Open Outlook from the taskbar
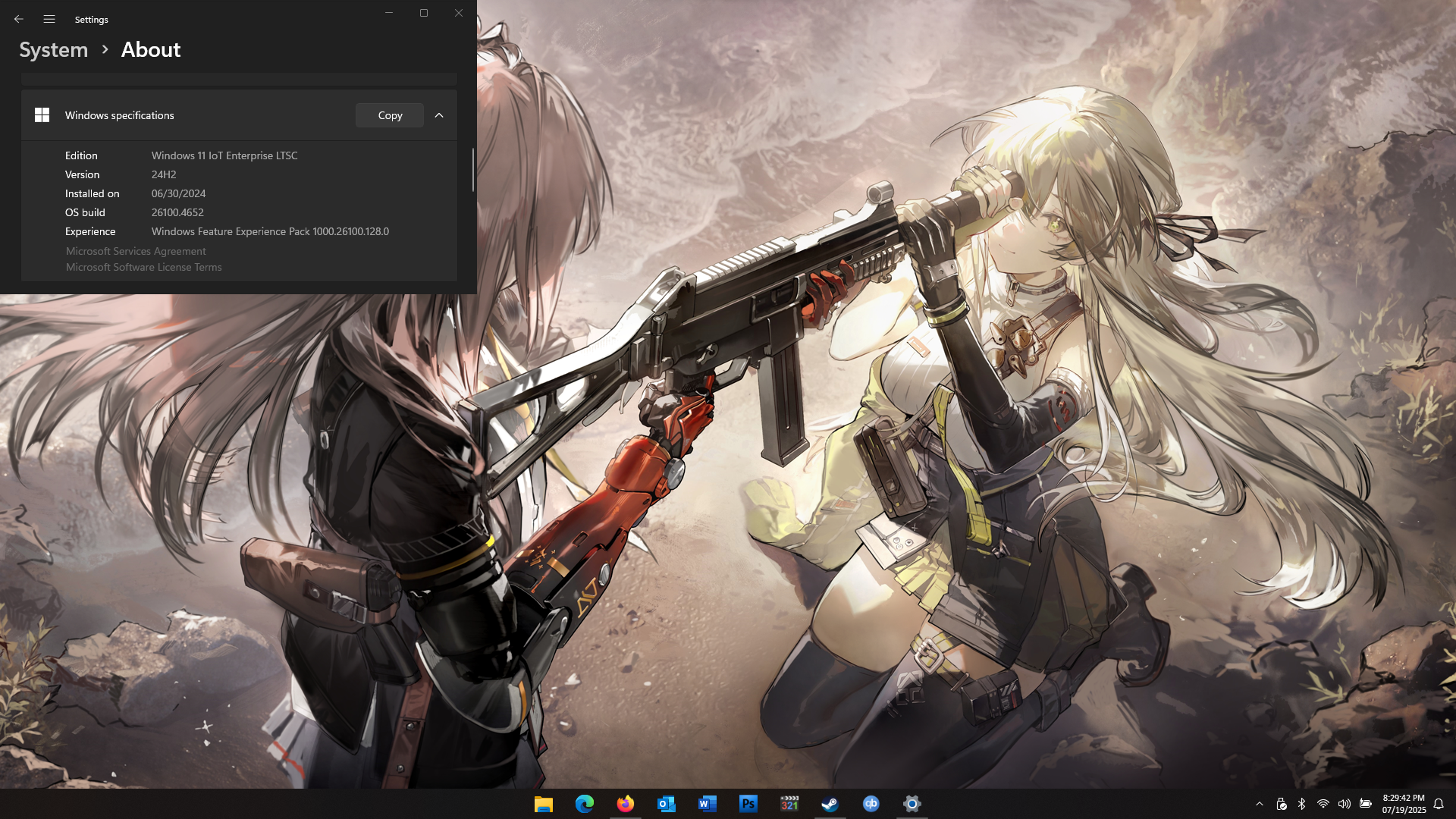Image resolution: width=1456 pixels, height=819 pixels. (667, 804)
